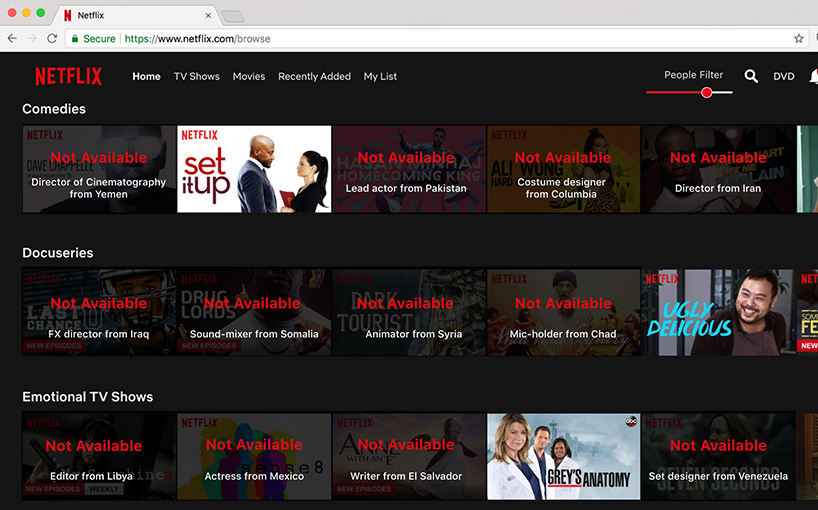Open the Movies menu item
This screenshot has height=510, width=818.
click(249, 77)
